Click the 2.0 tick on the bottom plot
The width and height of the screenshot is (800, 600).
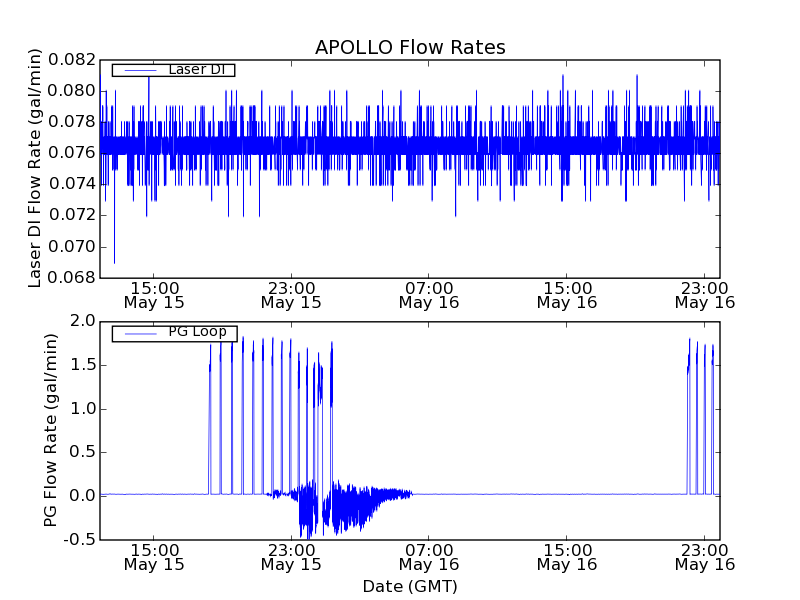coord(84,321)
